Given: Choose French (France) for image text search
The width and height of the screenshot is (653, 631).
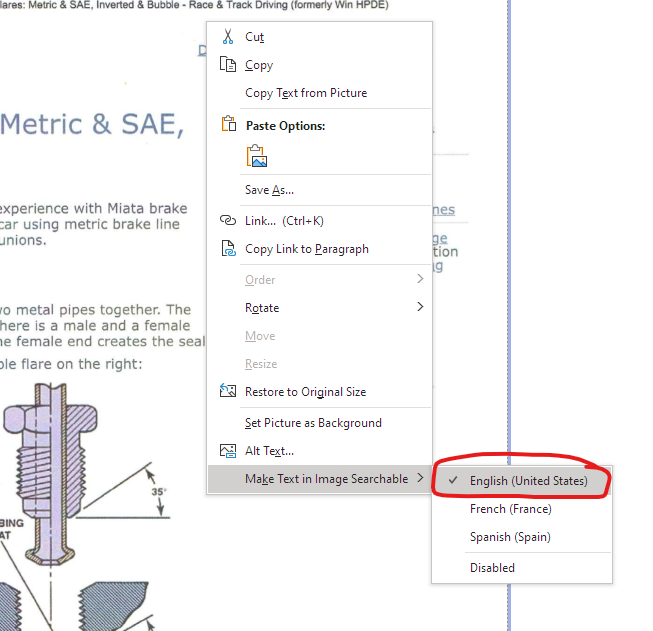Looking at the screenshot, I should point(510,509).
